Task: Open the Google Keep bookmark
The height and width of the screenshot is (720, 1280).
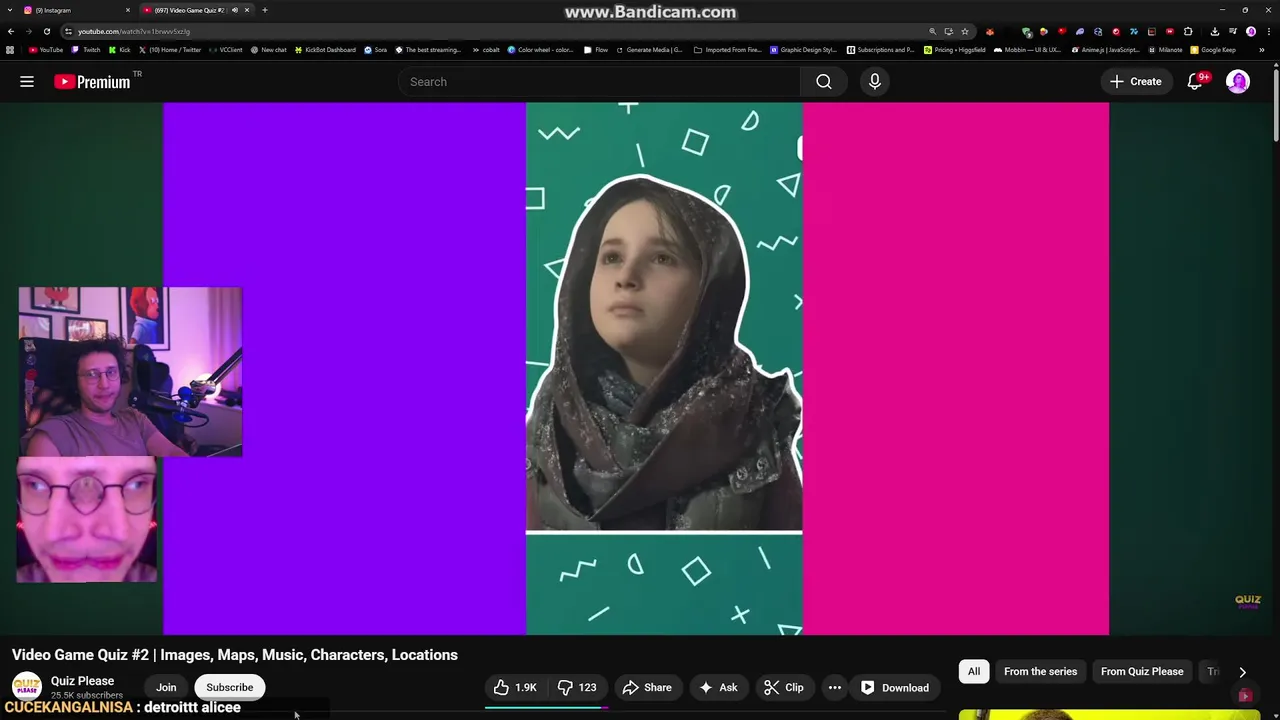Action: [x=1213, y=50]
